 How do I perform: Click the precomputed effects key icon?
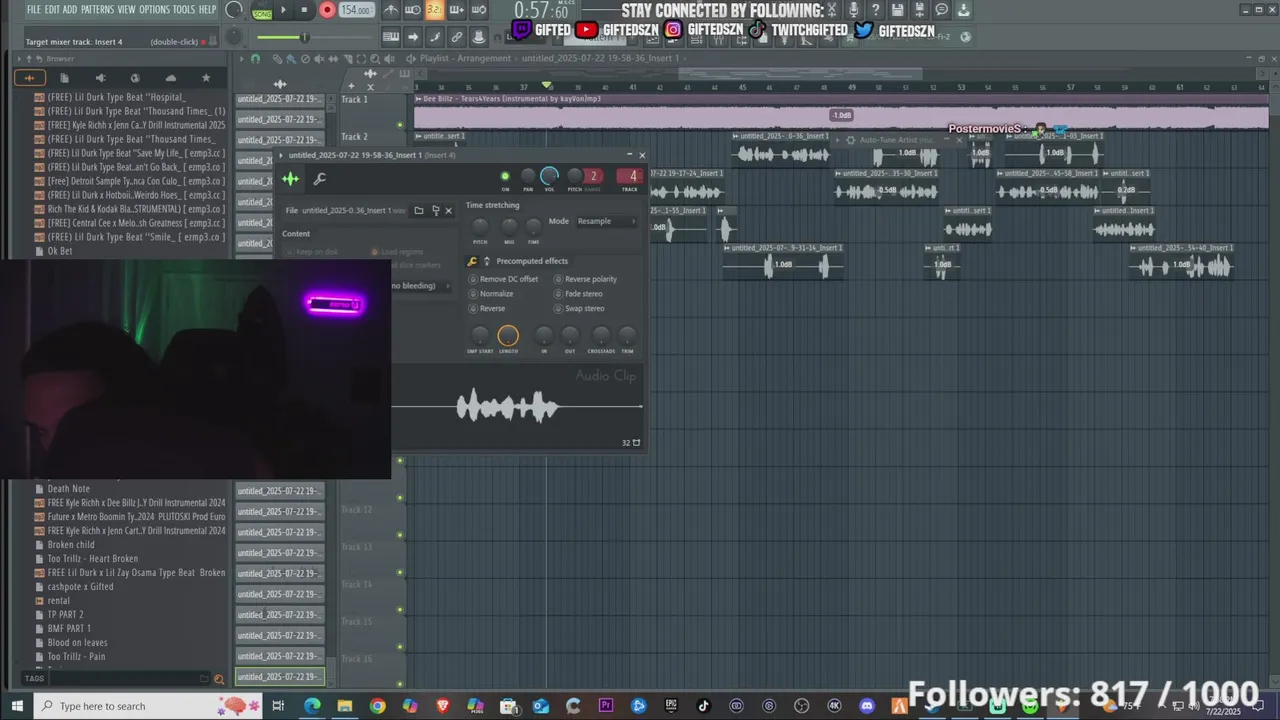(x=473, y=261)
